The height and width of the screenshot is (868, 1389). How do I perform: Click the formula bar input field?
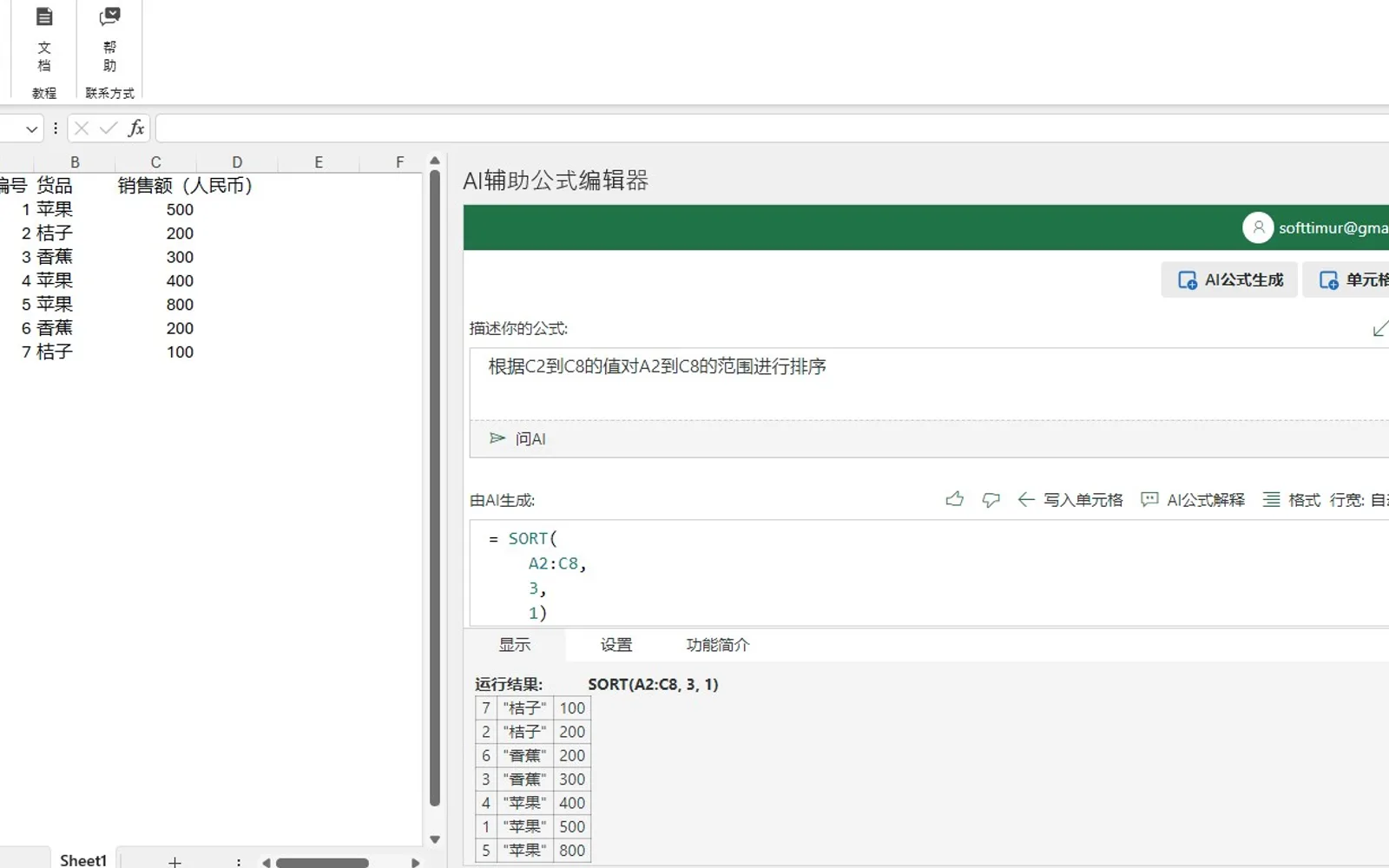point(772,128)
